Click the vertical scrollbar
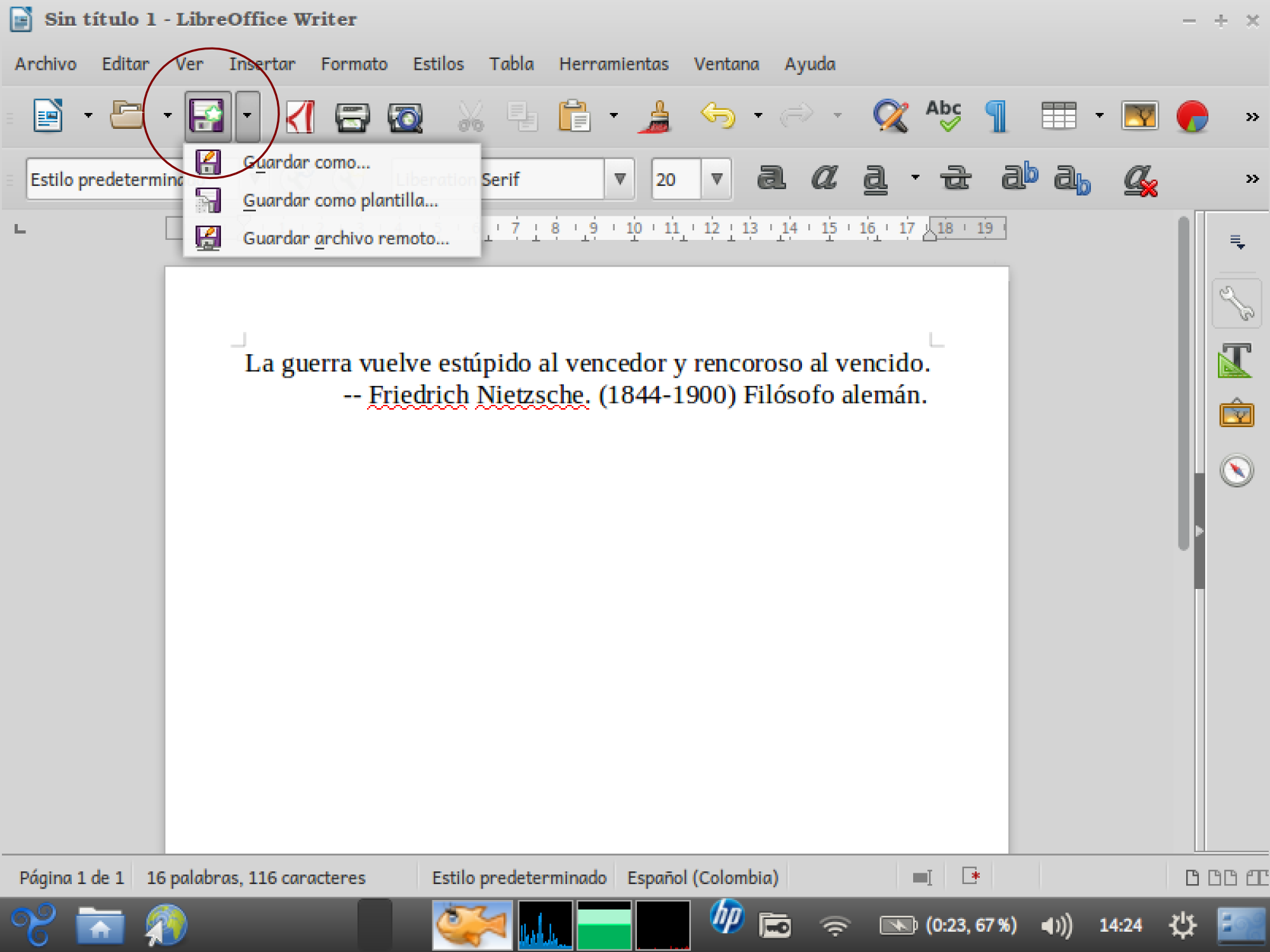1270x952 pixels. click(1183, 383)
